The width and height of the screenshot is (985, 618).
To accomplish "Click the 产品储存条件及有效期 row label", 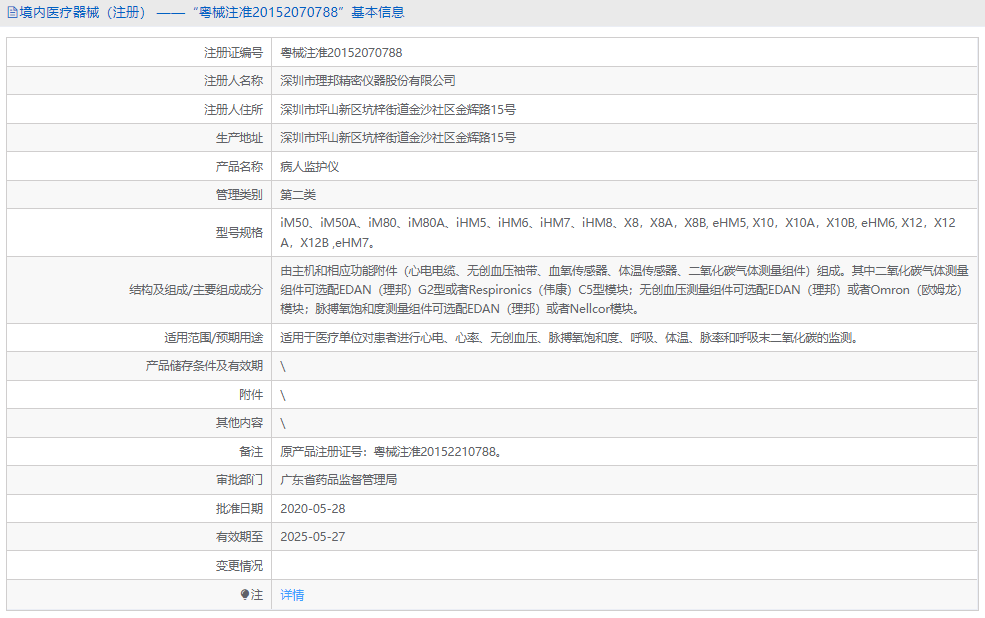I will (x=204, y=366).
